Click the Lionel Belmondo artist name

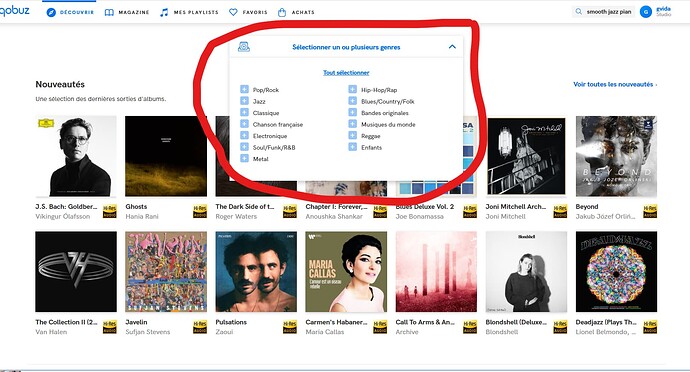(606, 331)
